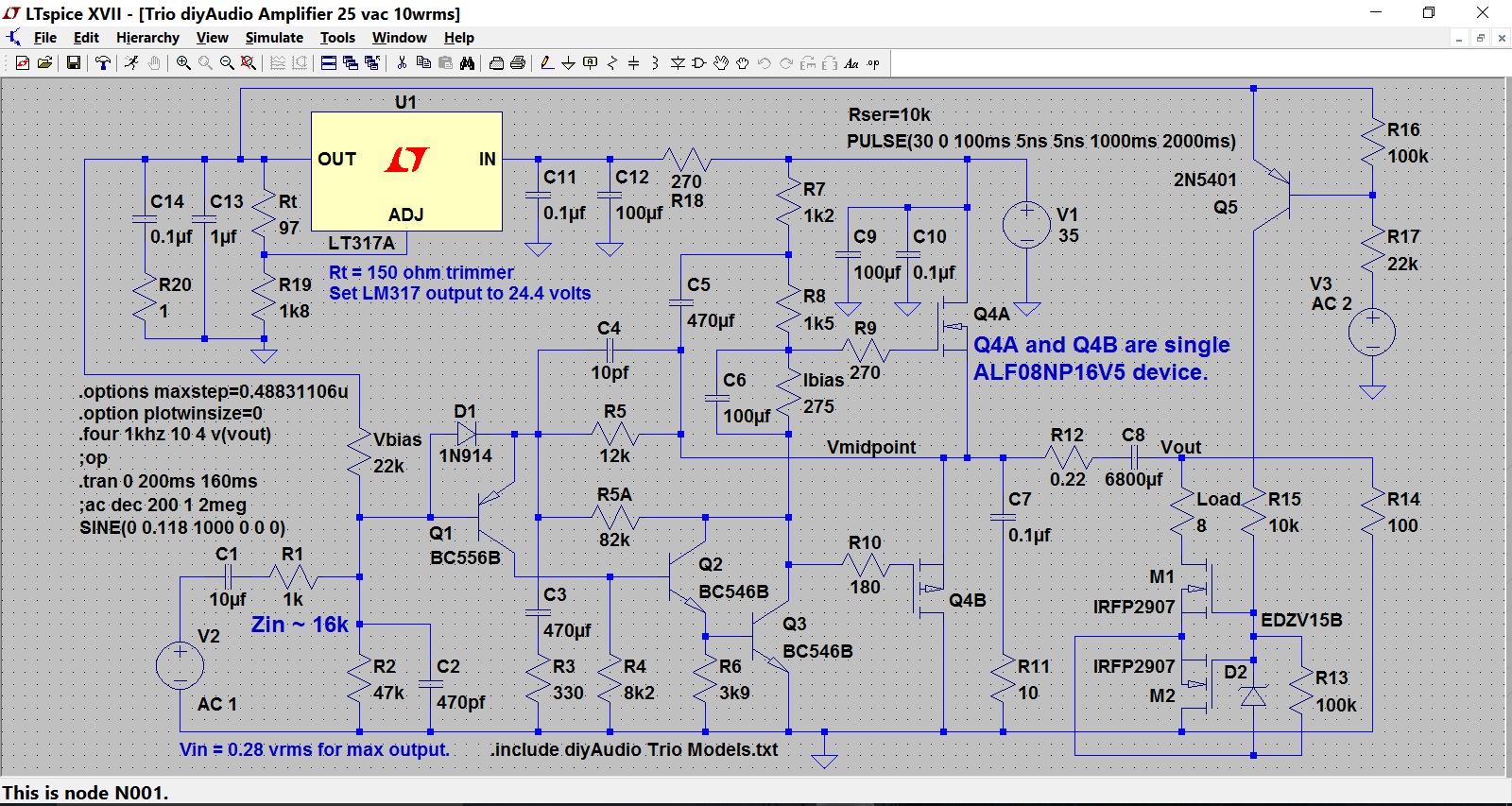The image size is (1512, 806).
Task: Open Find with the binoculars icon
Action: [467, 63]
